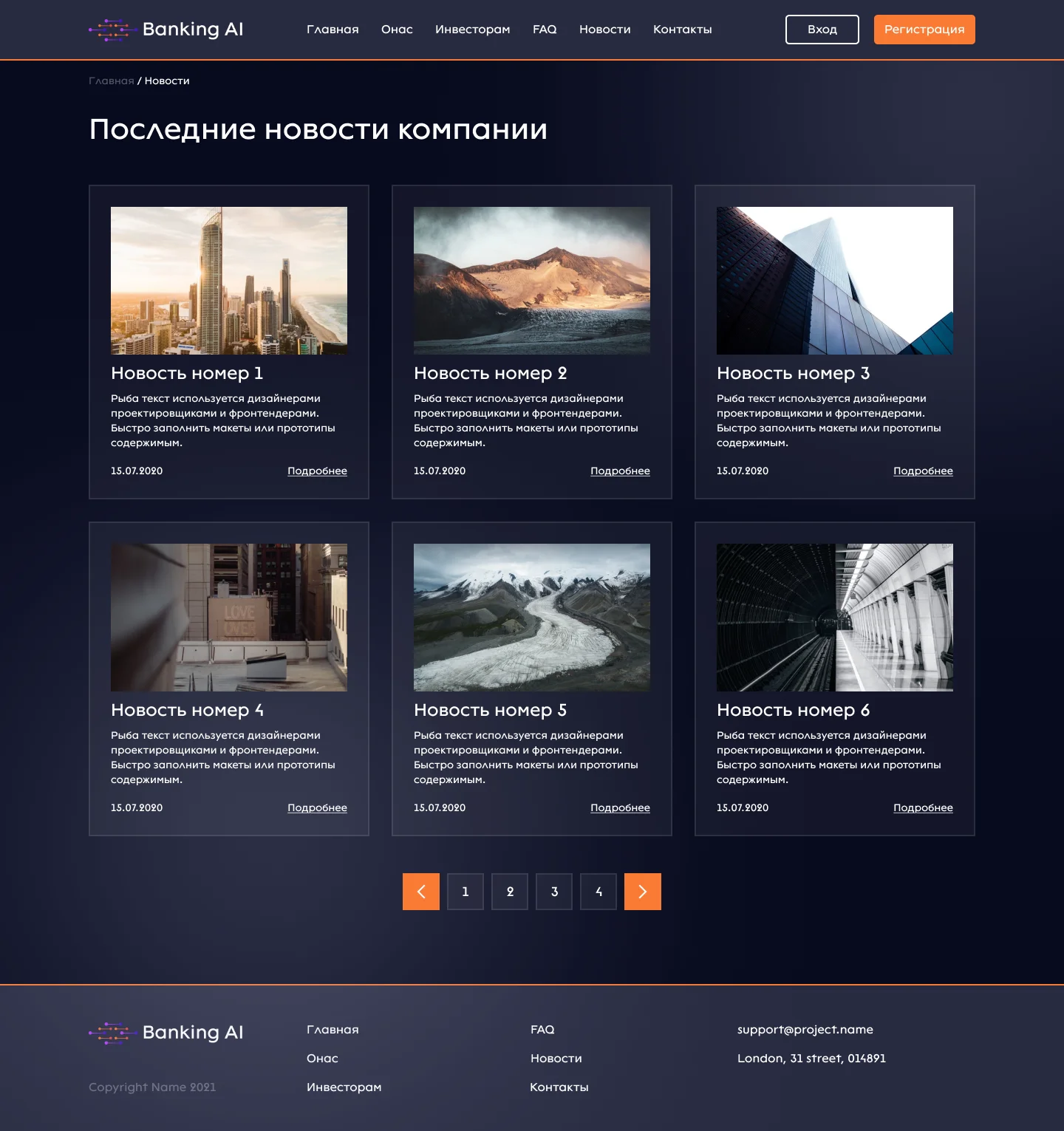Open the glass building image of Новость номер 3

tap(835, 281)
